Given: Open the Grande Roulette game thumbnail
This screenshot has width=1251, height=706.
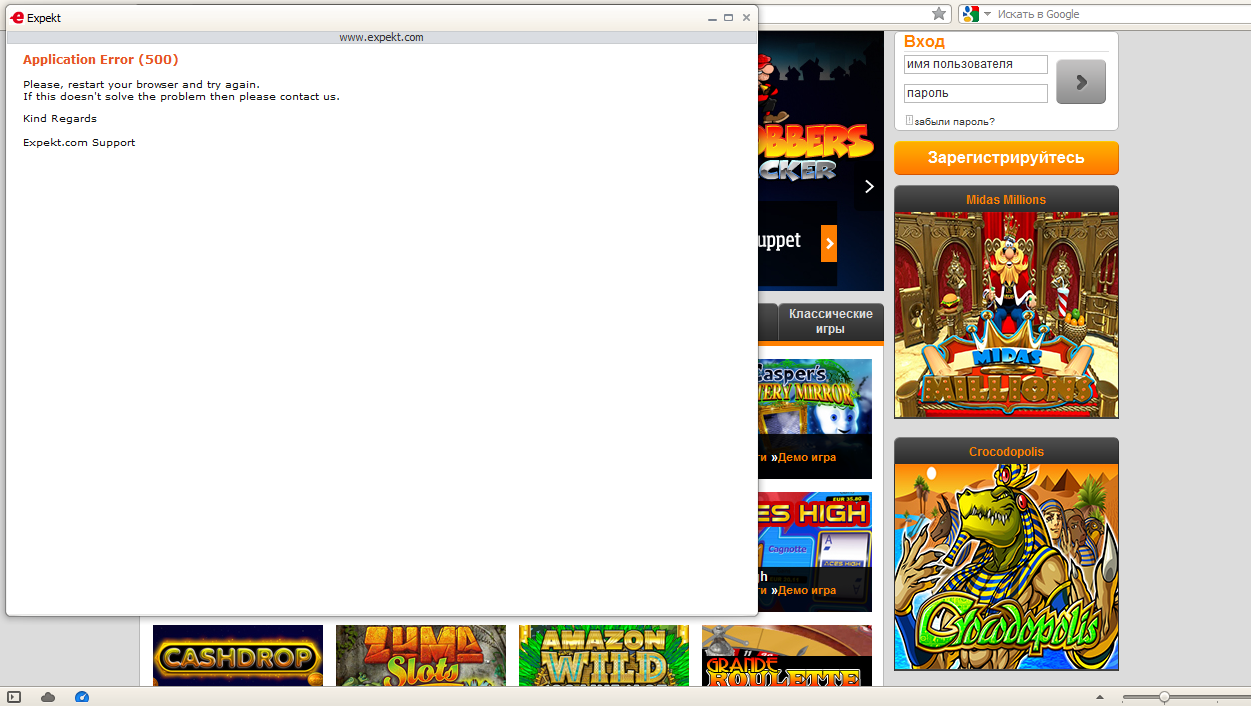Looking at the screenshot, I should (787, 656).
